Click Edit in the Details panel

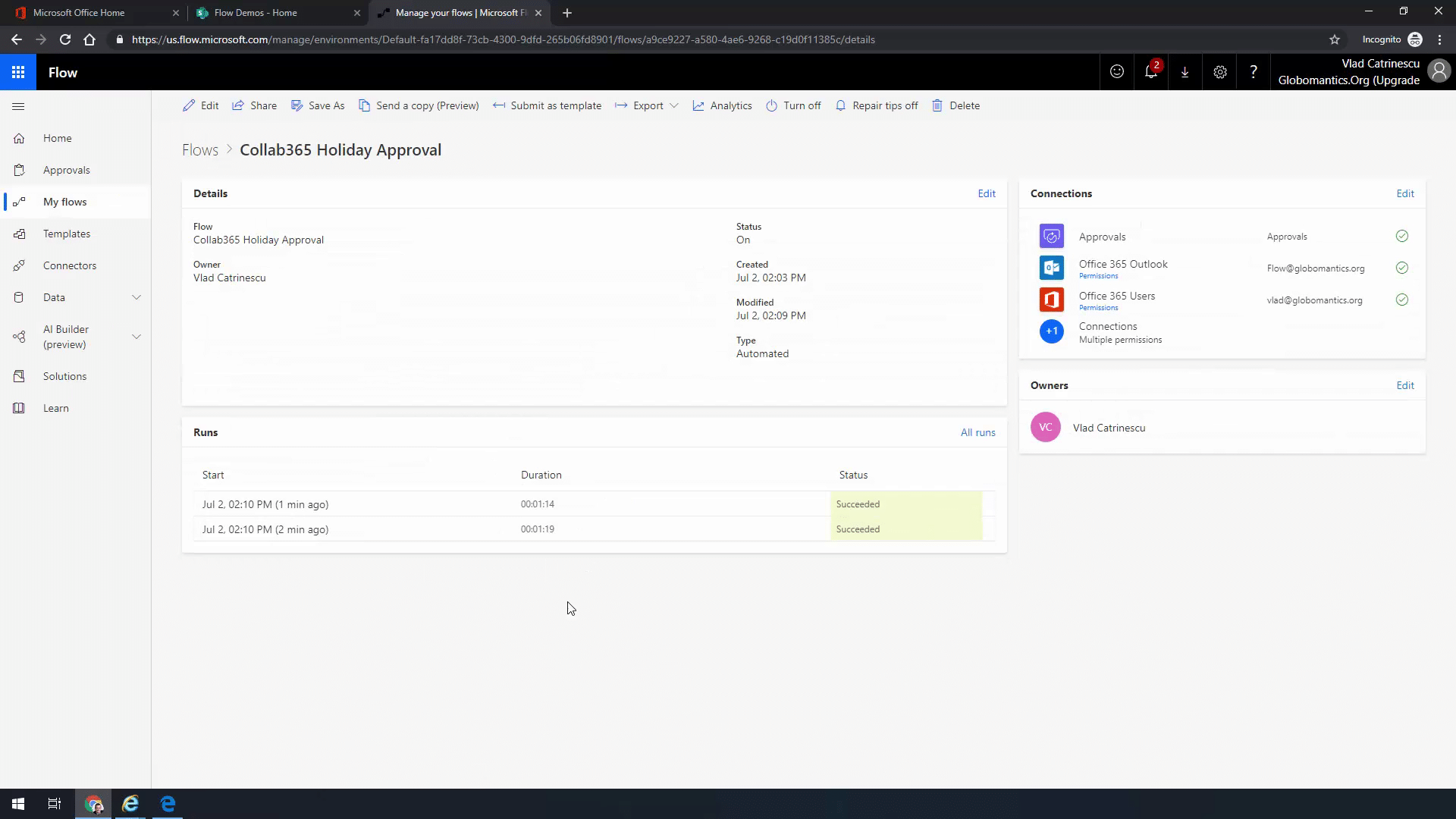click(986, 193)
